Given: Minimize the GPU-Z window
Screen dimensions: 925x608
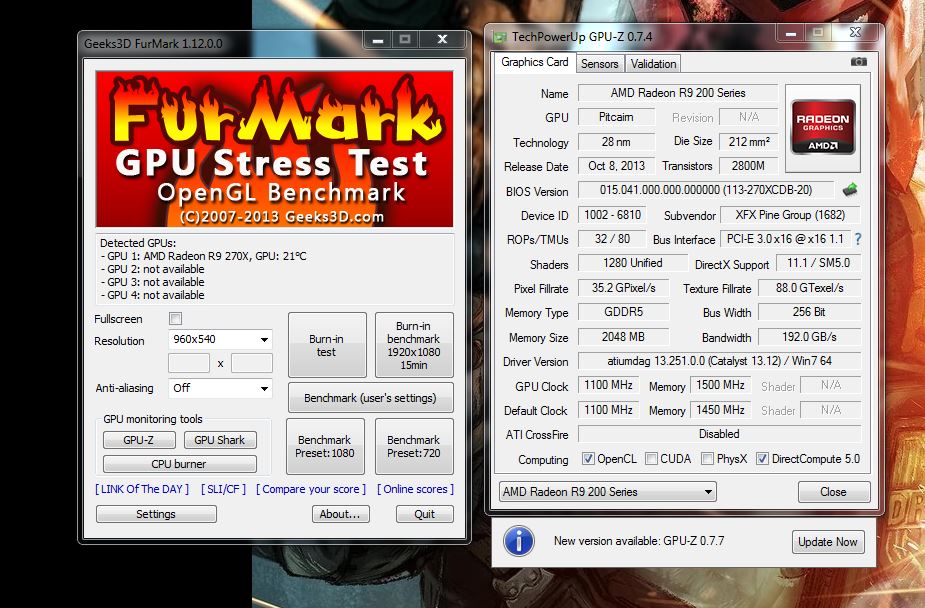Looking at the screenshot, I should click(x=791, y=33).
